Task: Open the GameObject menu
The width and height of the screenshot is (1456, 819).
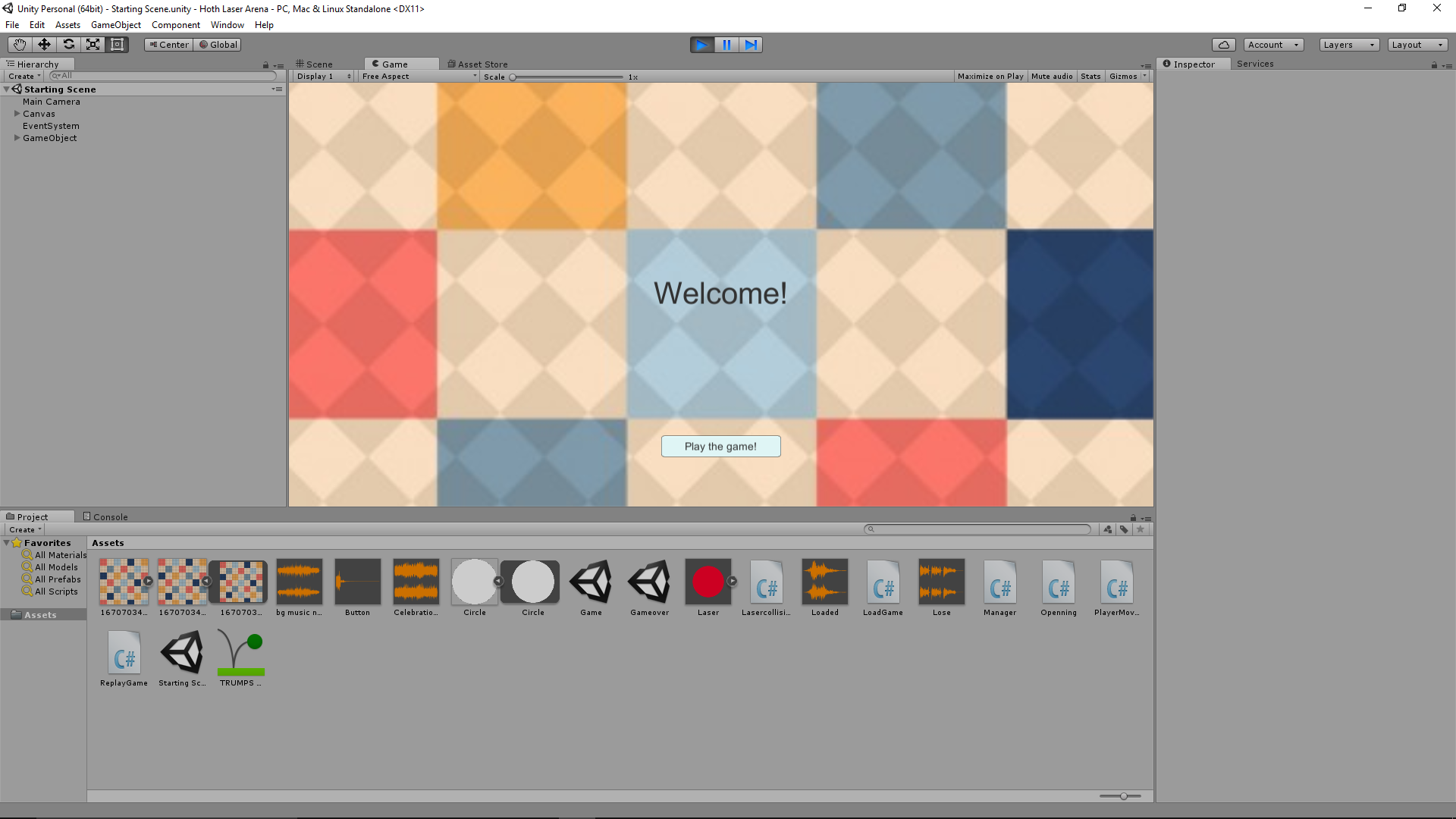Action: click(115, 25)
